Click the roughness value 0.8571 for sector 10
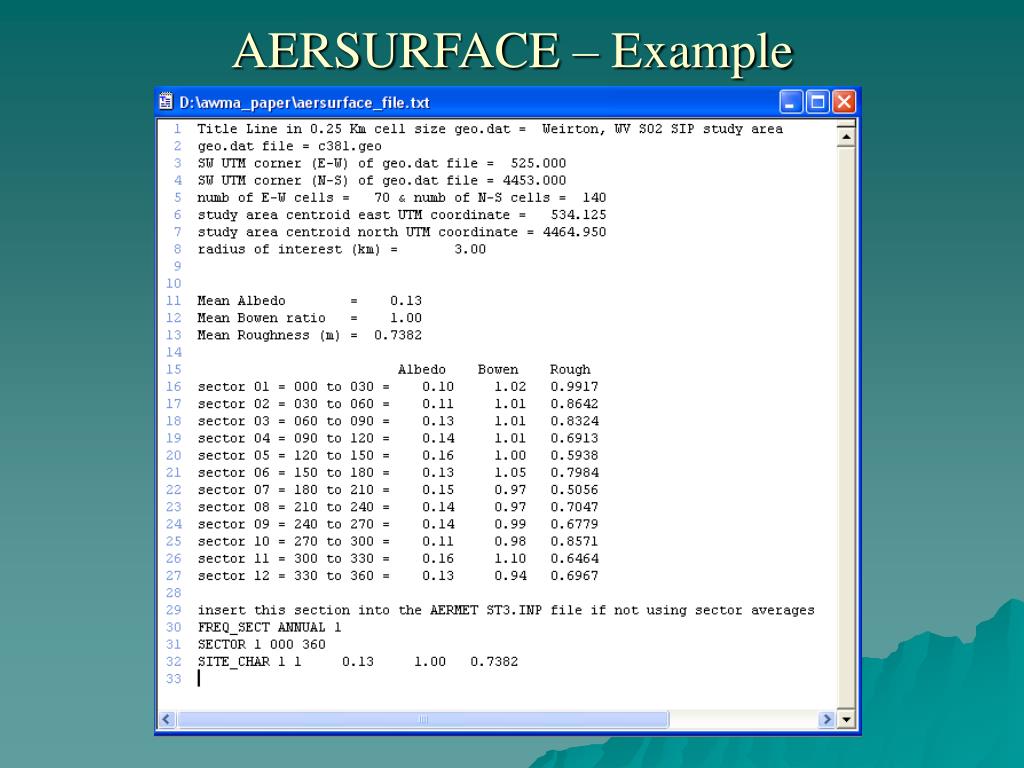Viewport: 1024px width, 768px height. pyautogui.click(x=574, y=541)
